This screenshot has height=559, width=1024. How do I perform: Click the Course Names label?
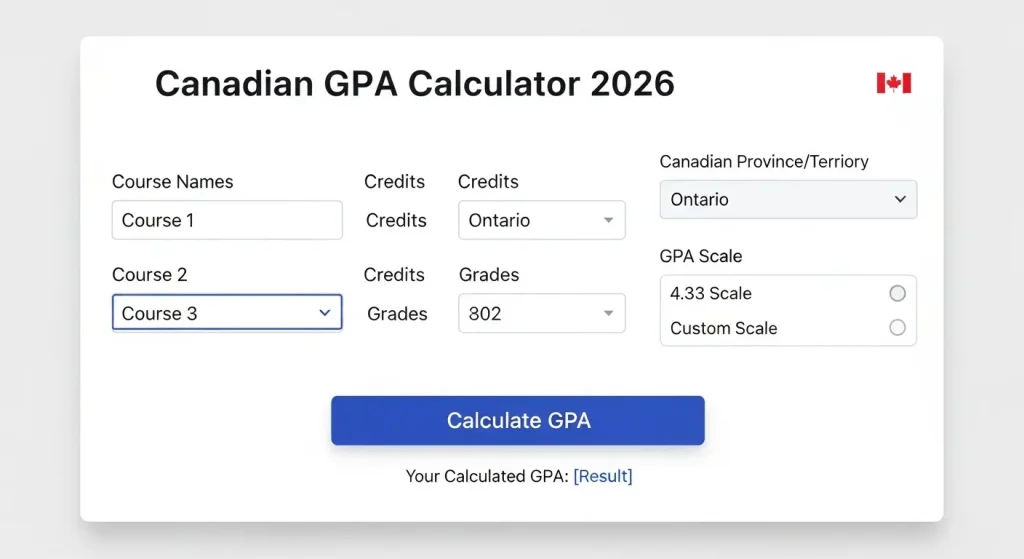(172, 182)
